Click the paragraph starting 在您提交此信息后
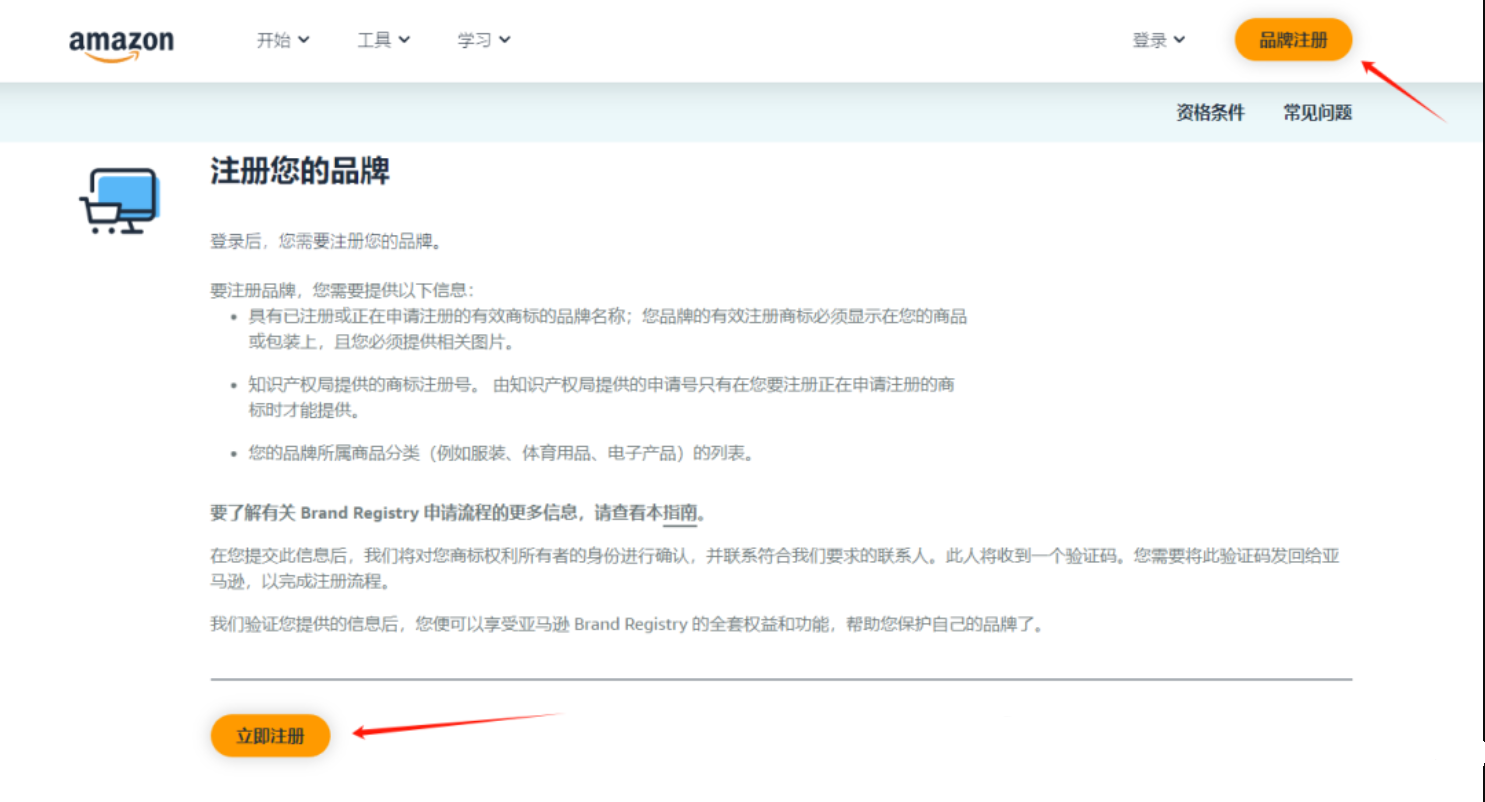The image size is (1485, 802). coord(774,568)
